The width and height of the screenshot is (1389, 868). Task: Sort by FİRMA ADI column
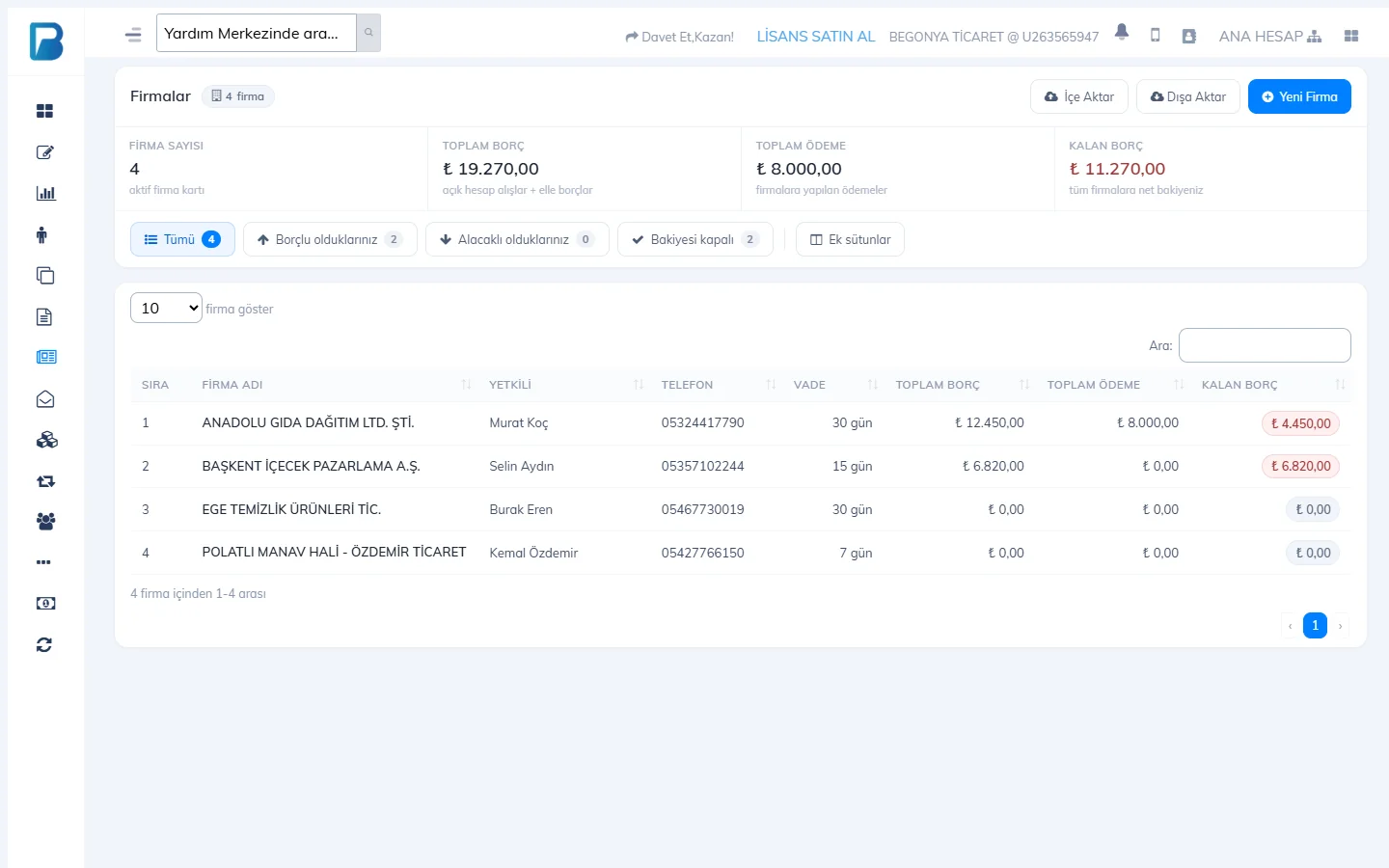[336, 385]
